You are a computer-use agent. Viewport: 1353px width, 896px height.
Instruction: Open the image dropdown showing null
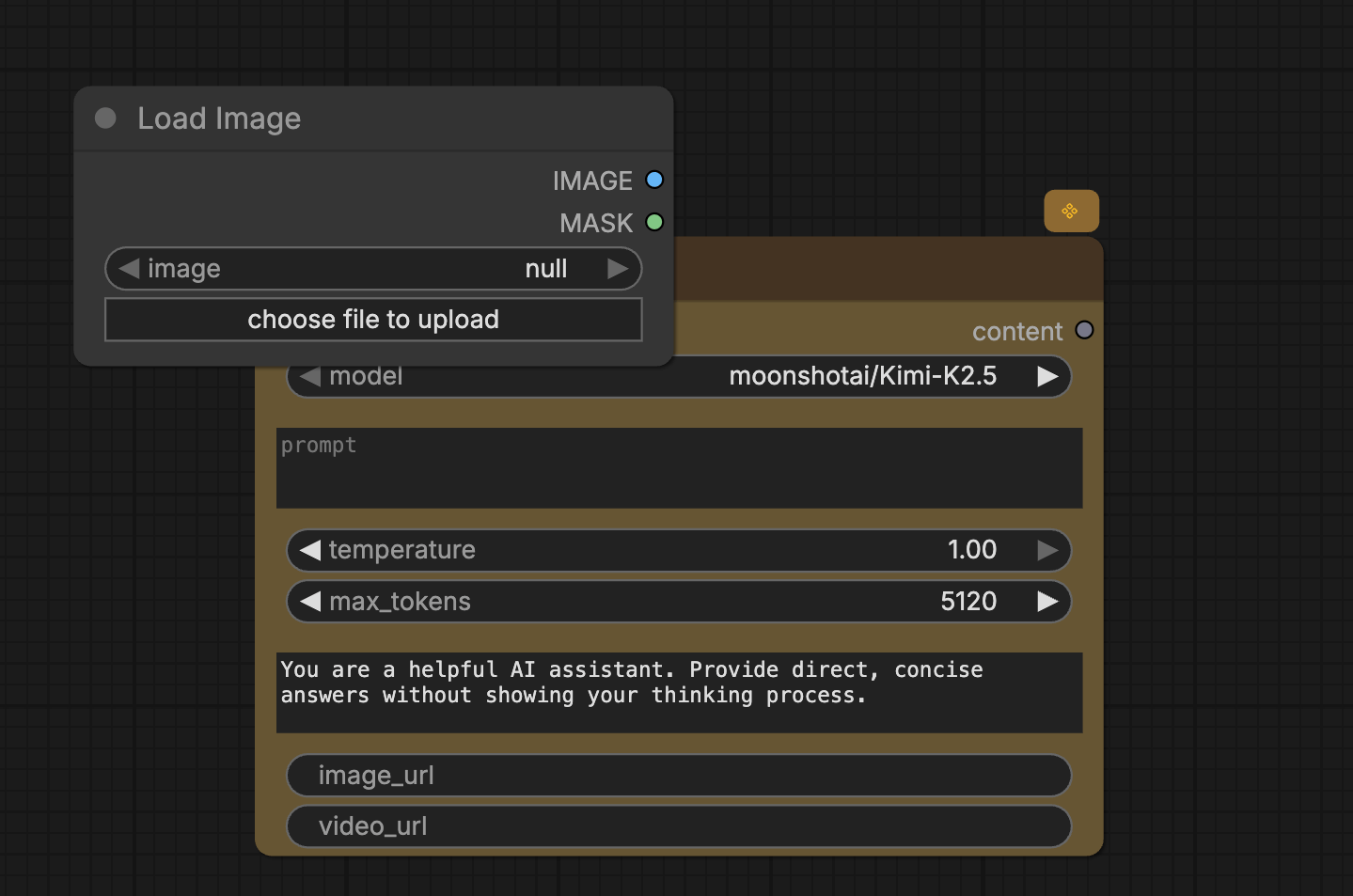[373, 269]
